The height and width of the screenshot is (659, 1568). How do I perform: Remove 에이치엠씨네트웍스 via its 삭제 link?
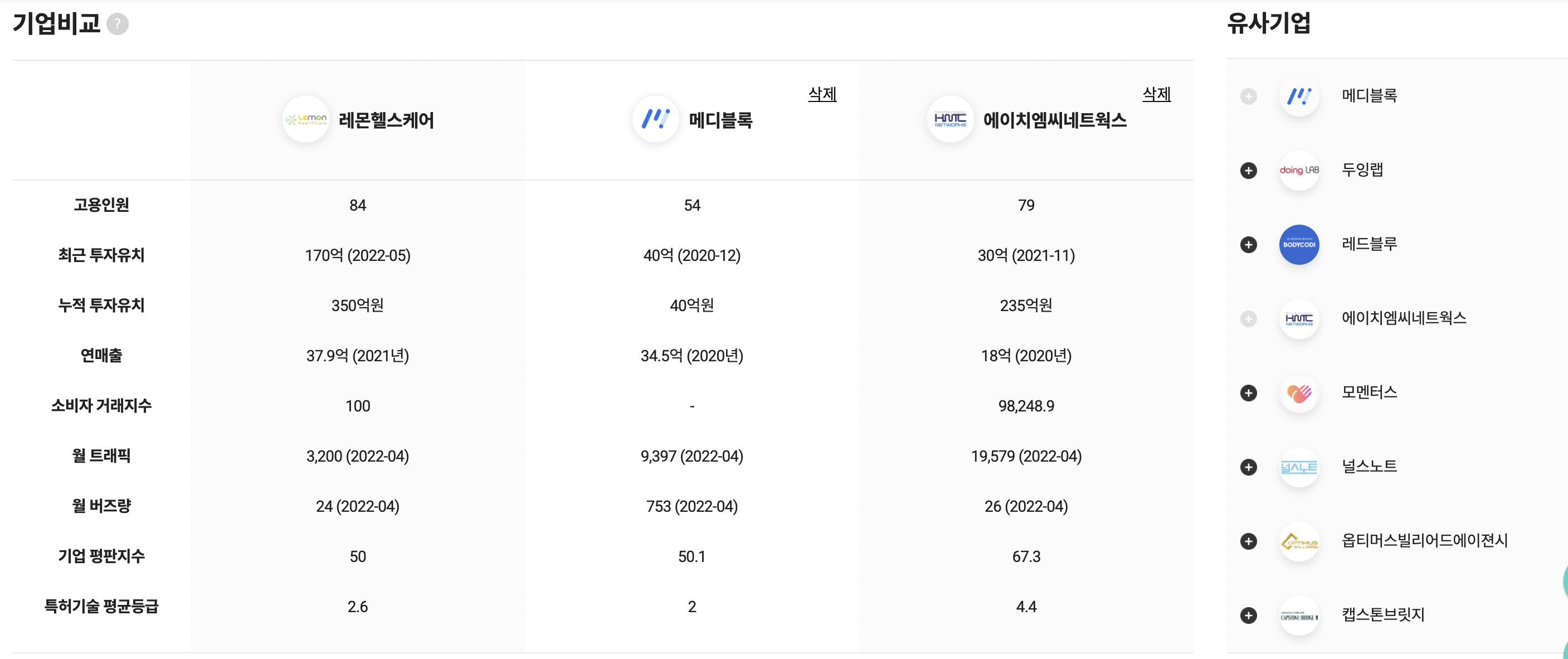click(x=1156, y=94)
